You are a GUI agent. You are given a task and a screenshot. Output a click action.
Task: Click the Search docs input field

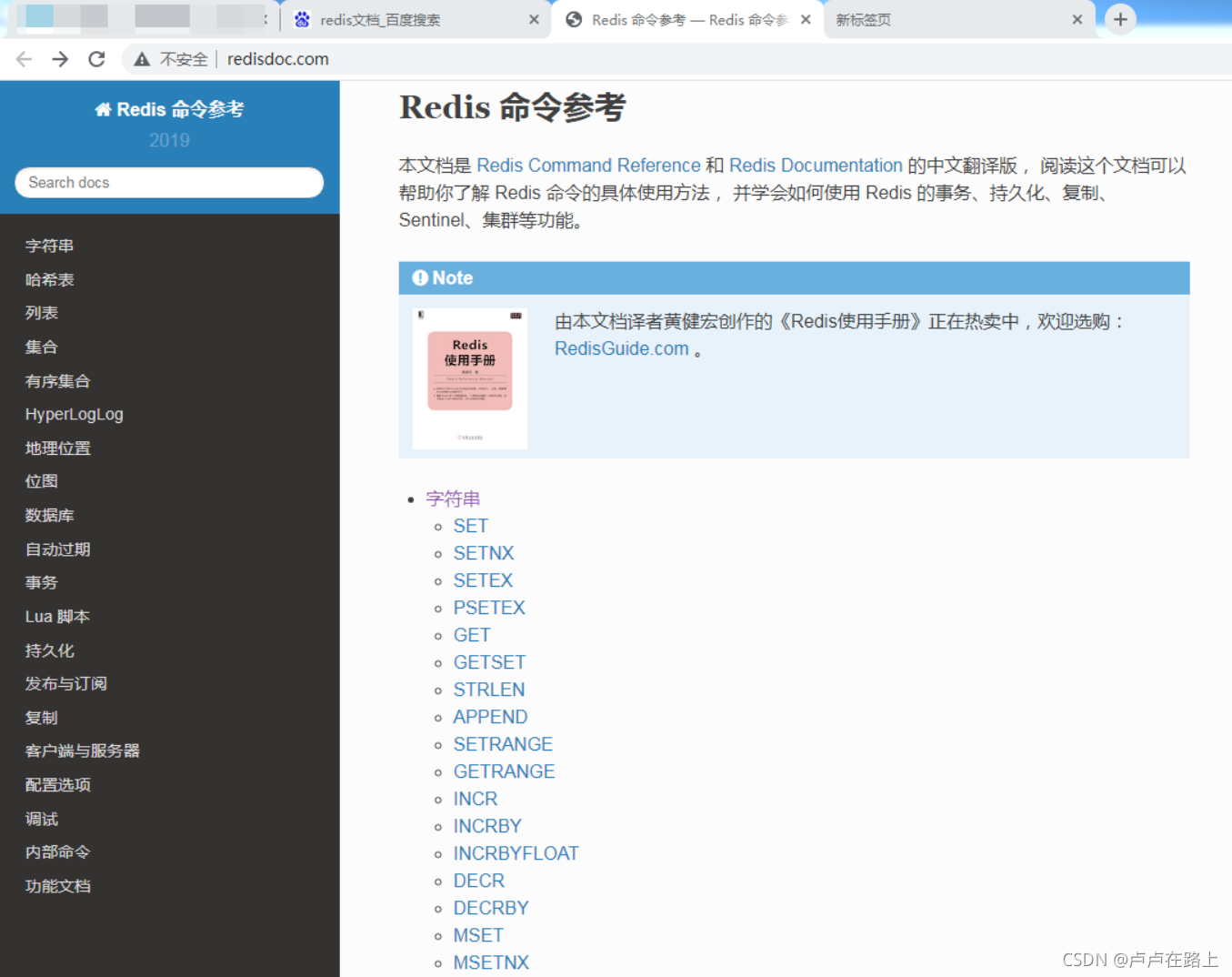coord(169,182)
